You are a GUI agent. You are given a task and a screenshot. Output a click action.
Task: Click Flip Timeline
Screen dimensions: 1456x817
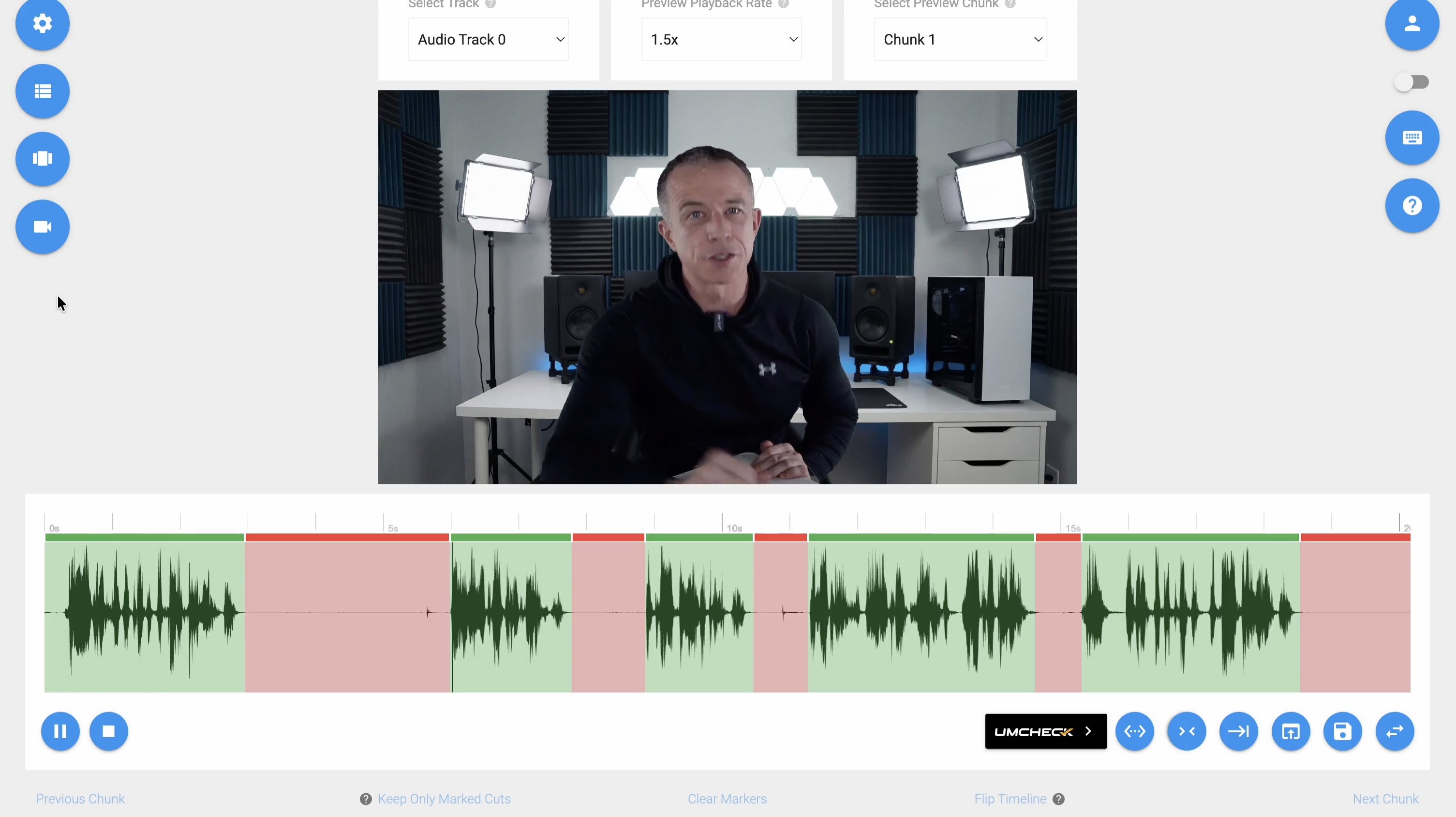tap(1010, 799)
